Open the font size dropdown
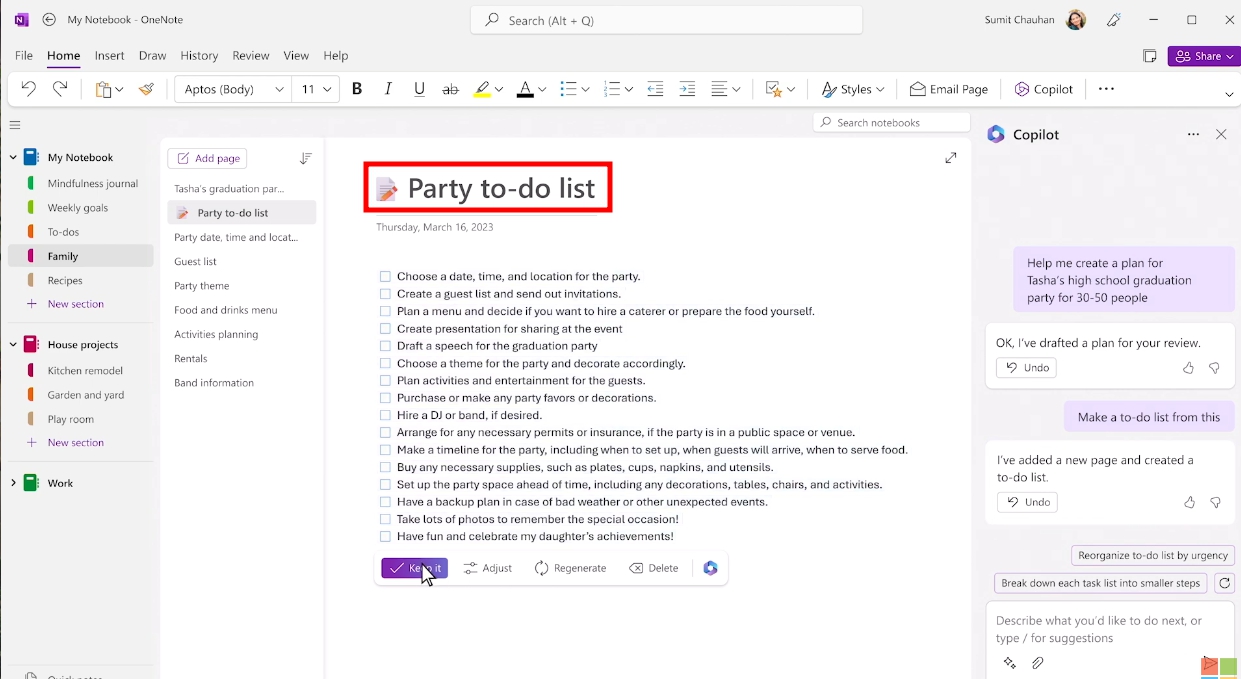The height and width of the screenshot is (679, 1241). click(x=316, y=89)
